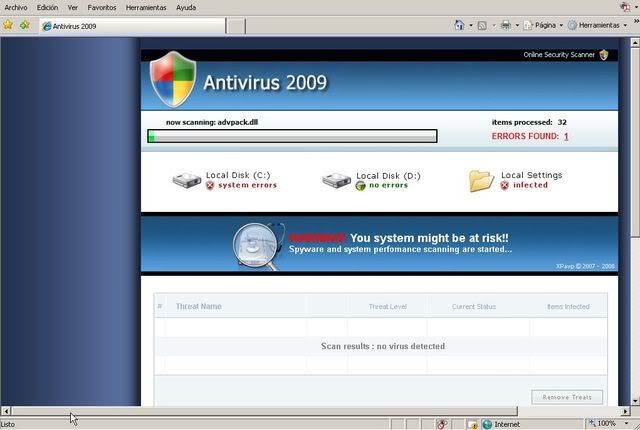The image size is (640, 430).
Task: Click the Current Status column header
Action: [473, 306]
